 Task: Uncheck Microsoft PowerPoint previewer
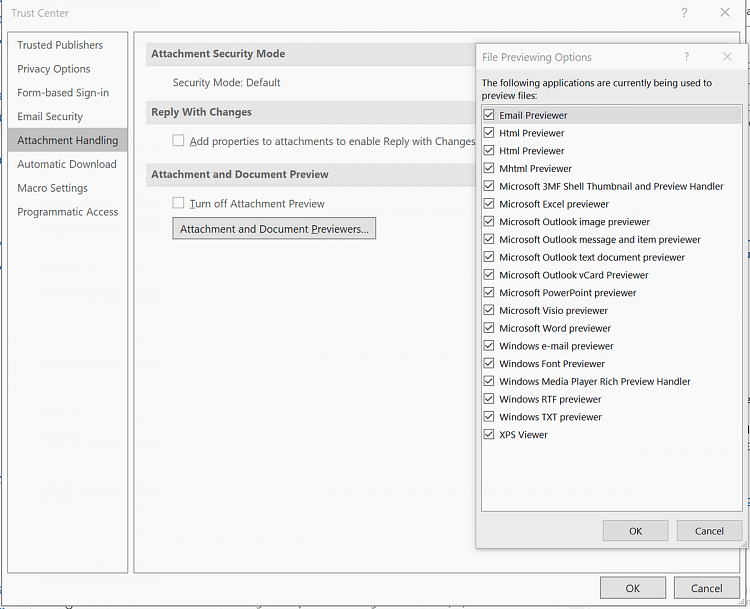pyautogui.click(x=489, y=292)
